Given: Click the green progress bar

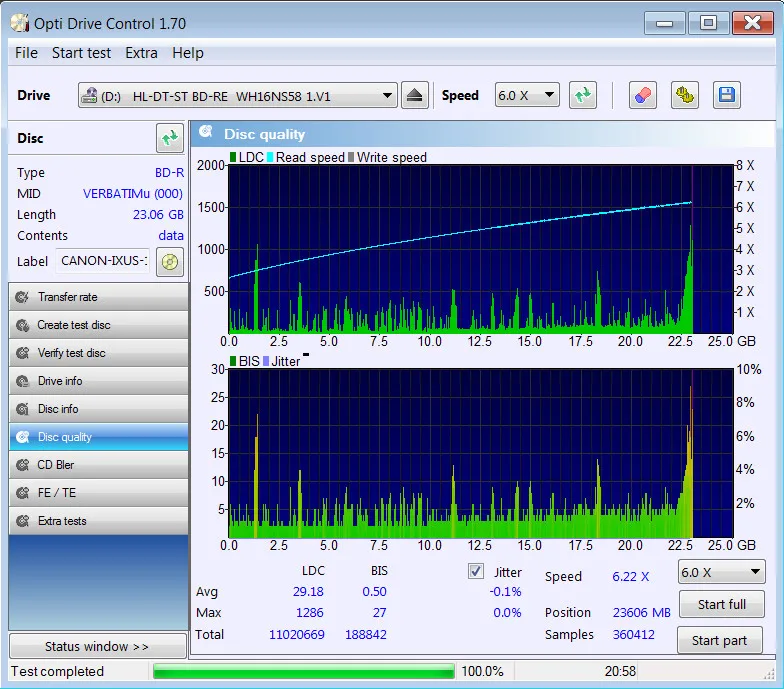Looking at the screenshot, I should [303, 672].
